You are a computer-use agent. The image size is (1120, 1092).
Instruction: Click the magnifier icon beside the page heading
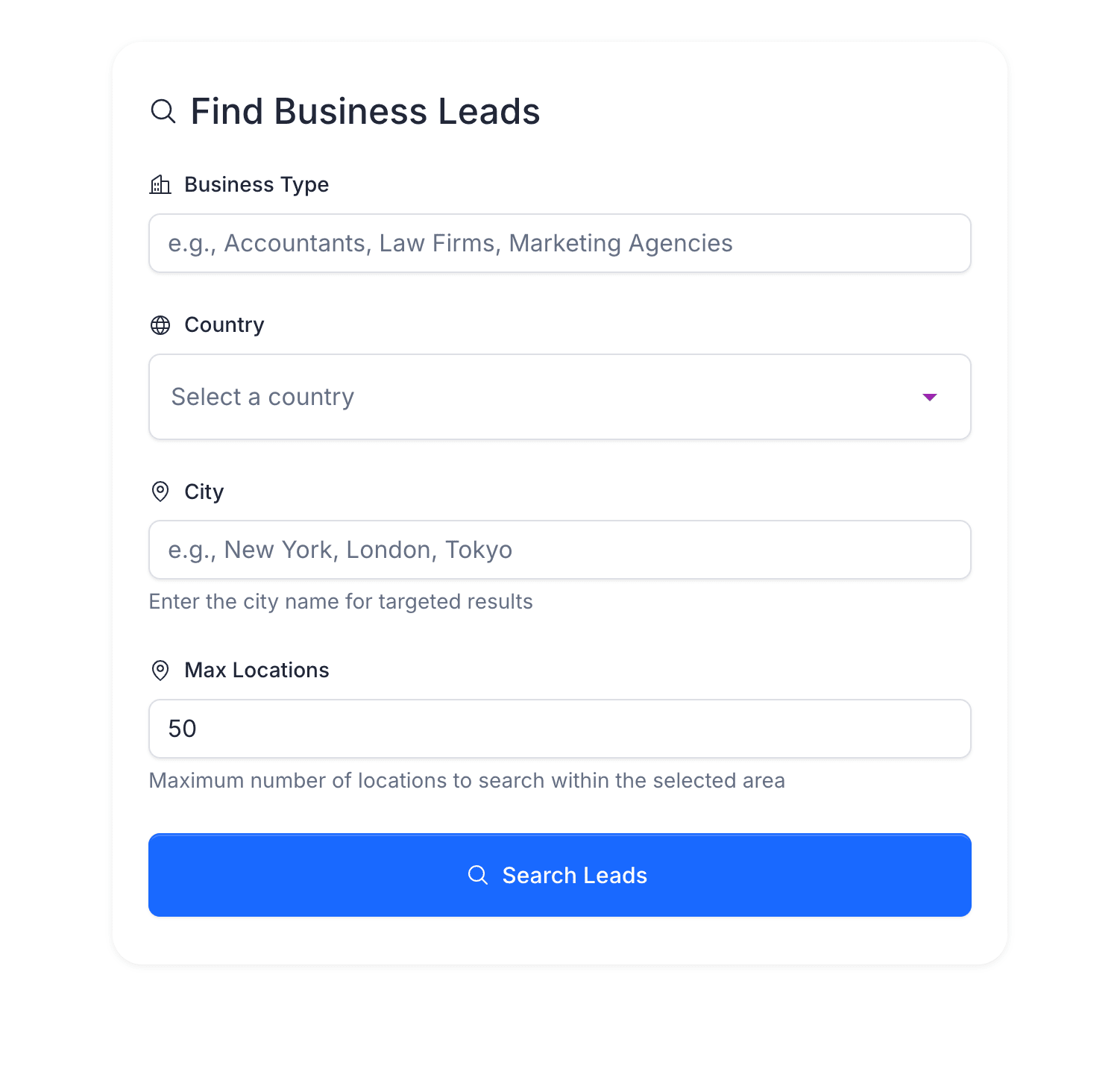click(163, 112)
